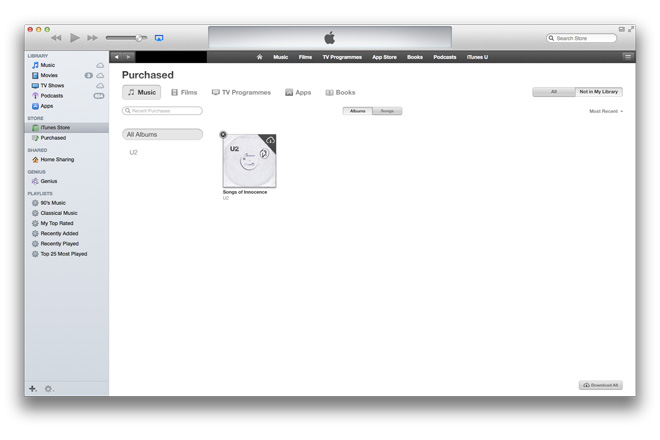The width and height of the screenshot is (660, 440).
Task: Open Books in the store navigation bar
Action: coord(415,57)
